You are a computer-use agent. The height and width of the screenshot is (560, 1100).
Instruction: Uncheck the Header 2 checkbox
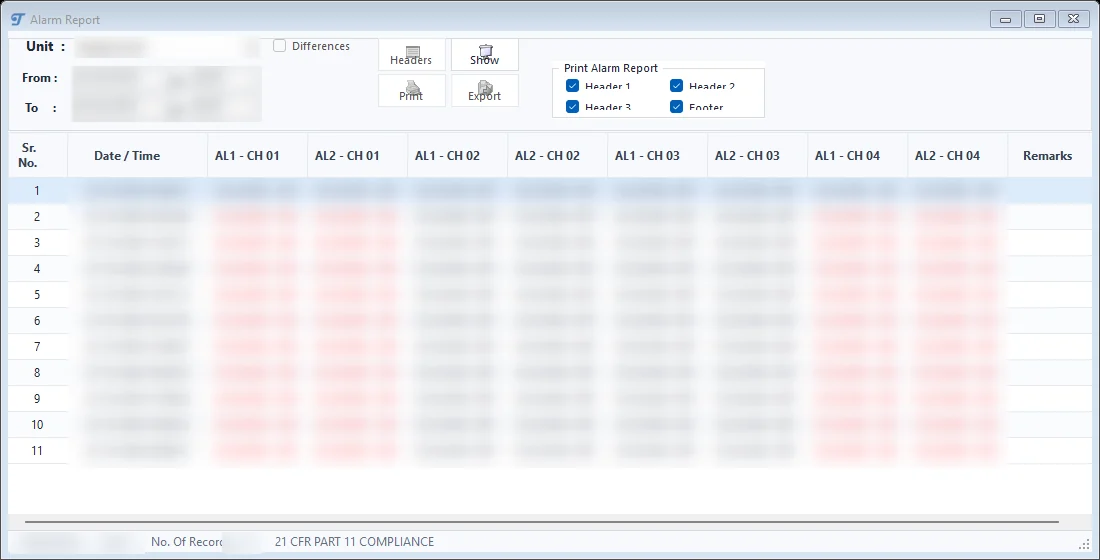click(x=676, y=86)
